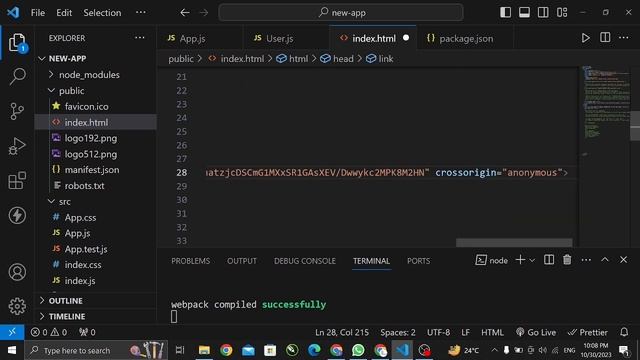Open the Selection menu

102,13
